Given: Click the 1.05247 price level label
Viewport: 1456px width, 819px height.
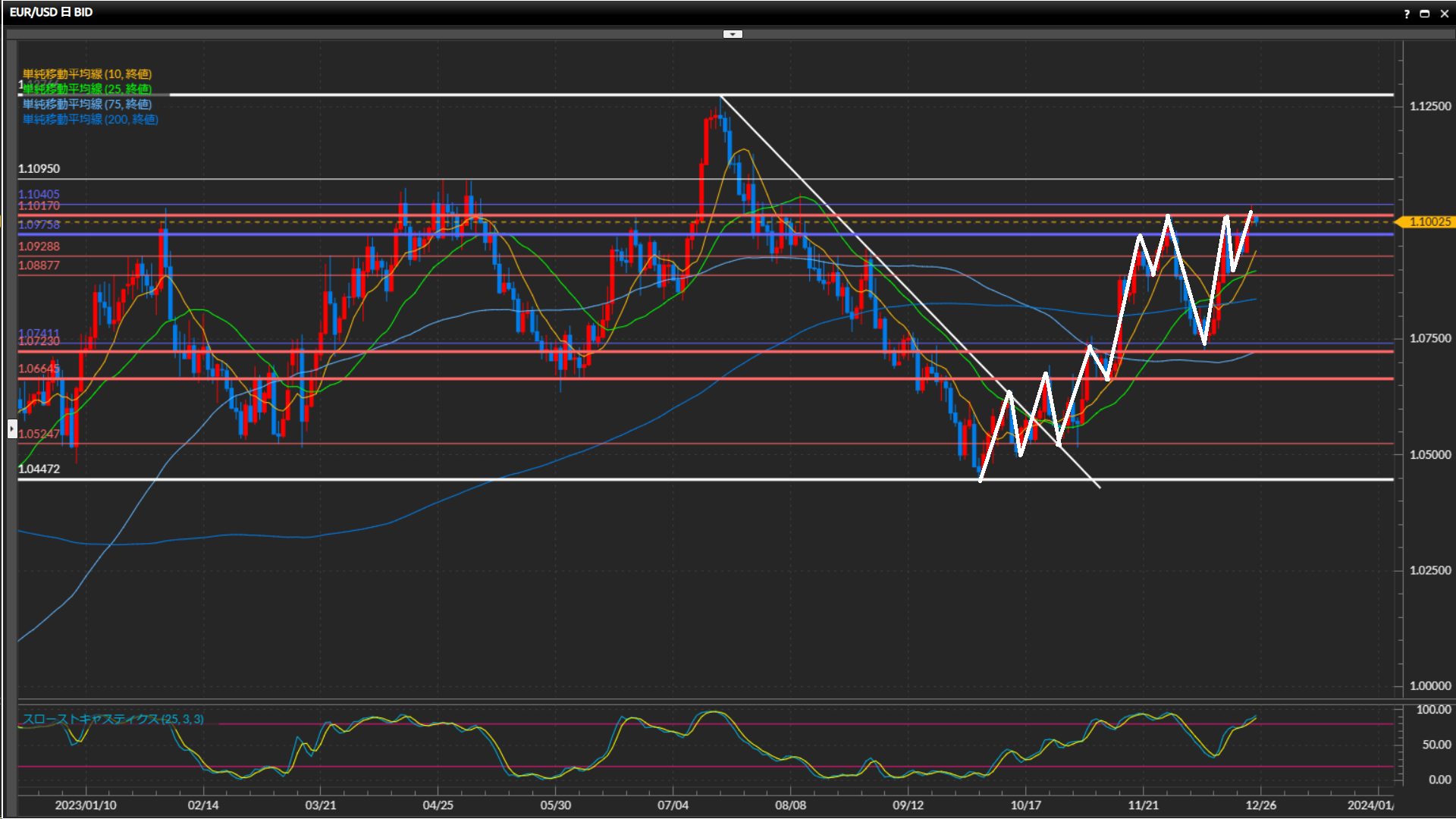Looking at the screenshot, I should pyautogui.click(x=39, y=434).
